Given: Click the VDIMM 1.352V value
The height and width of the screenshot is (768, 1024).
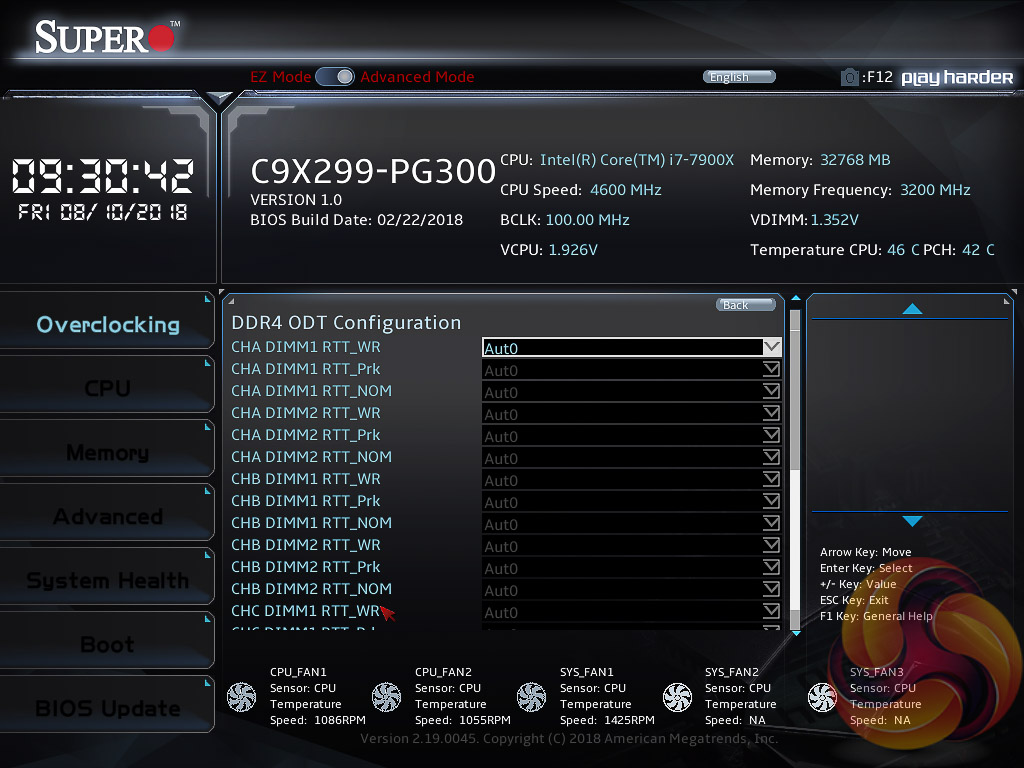Looking at the screenshot, I should (835, 220).
